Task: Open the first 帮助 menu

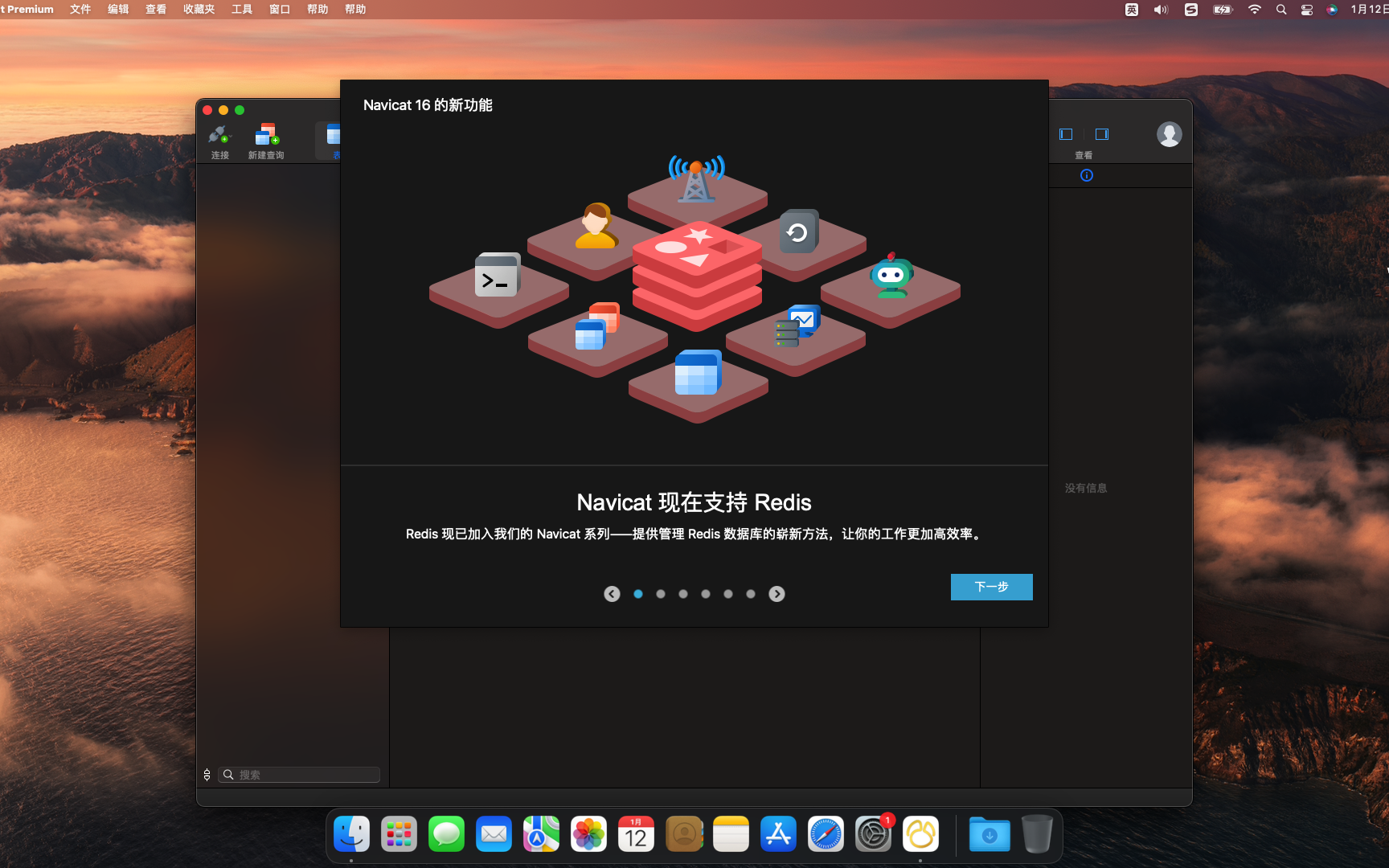Action: click(x=318, y=9)
